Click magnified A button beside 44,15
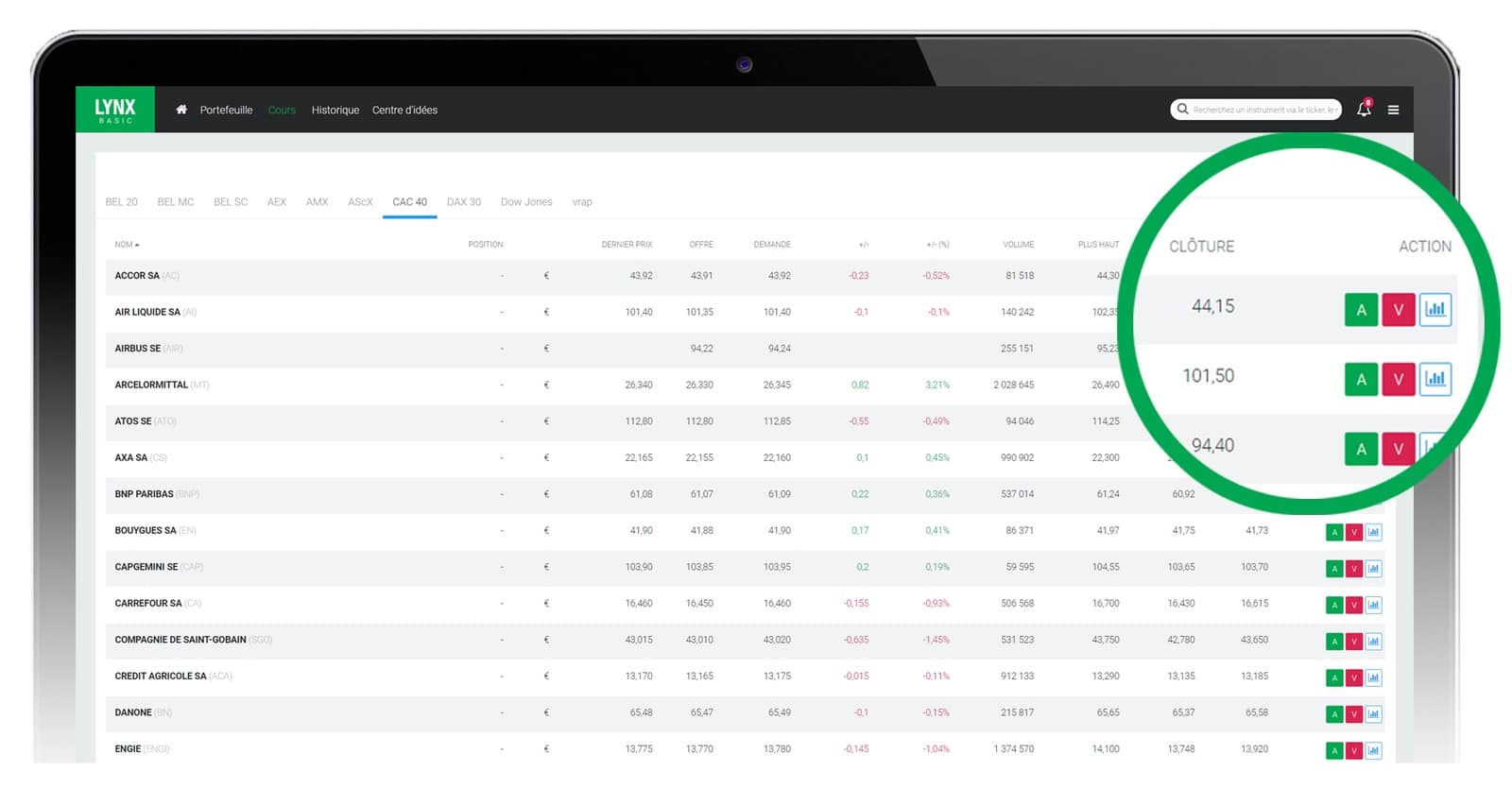Image resolution: width=1512 pixels, height=789 pixels. point(1361,310)
